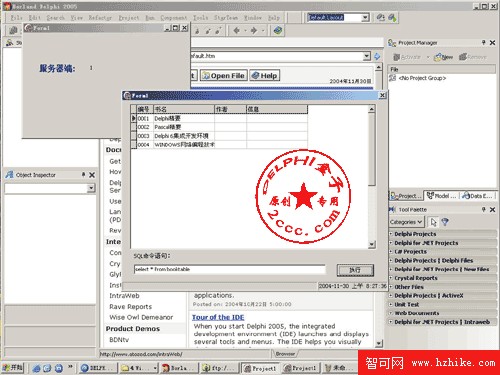Switch to the Project tab

(x=406, y=196)
